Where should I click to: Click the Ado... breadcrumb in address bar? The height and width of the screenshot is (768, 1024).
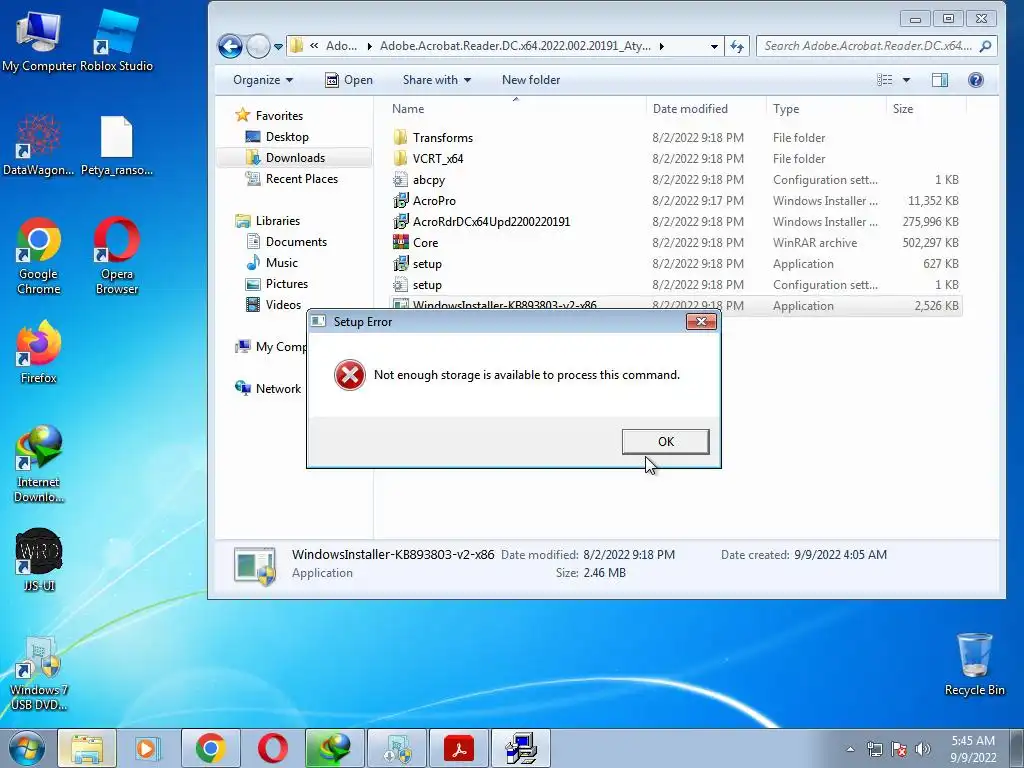(x=341, y=46)
